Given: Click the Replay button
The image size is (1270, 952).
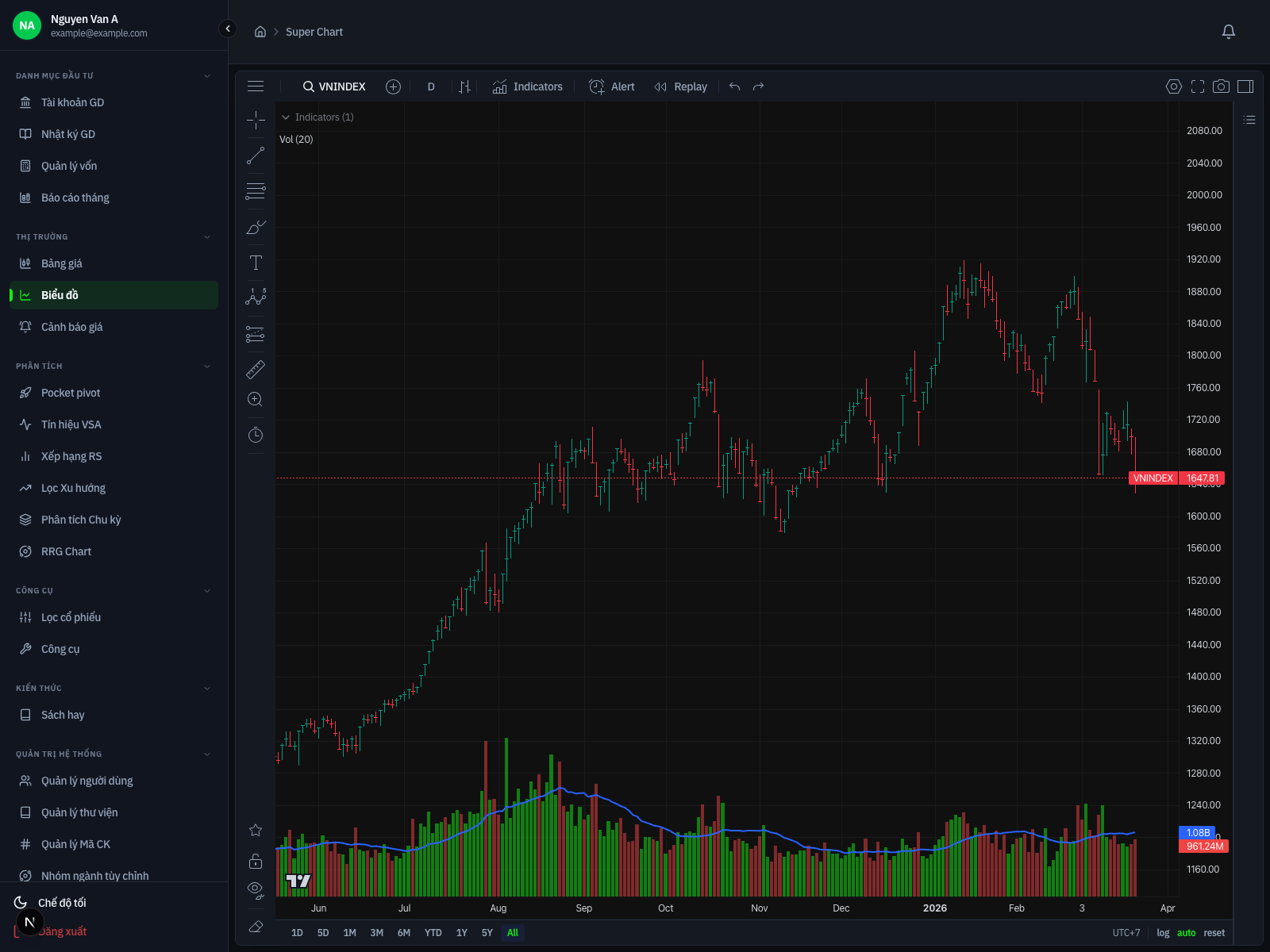Looking at the screenshot, I should (681, 87).
